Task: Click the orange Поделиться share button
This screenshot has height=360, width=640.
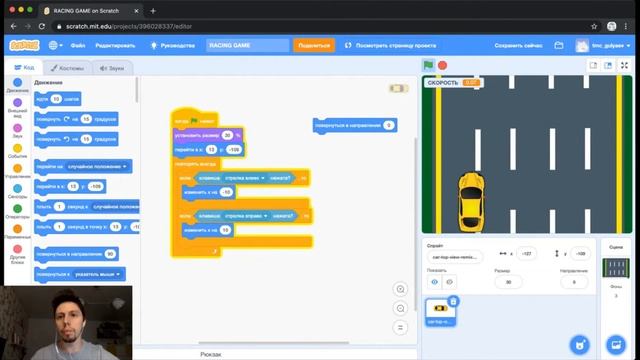Action: 314,45
